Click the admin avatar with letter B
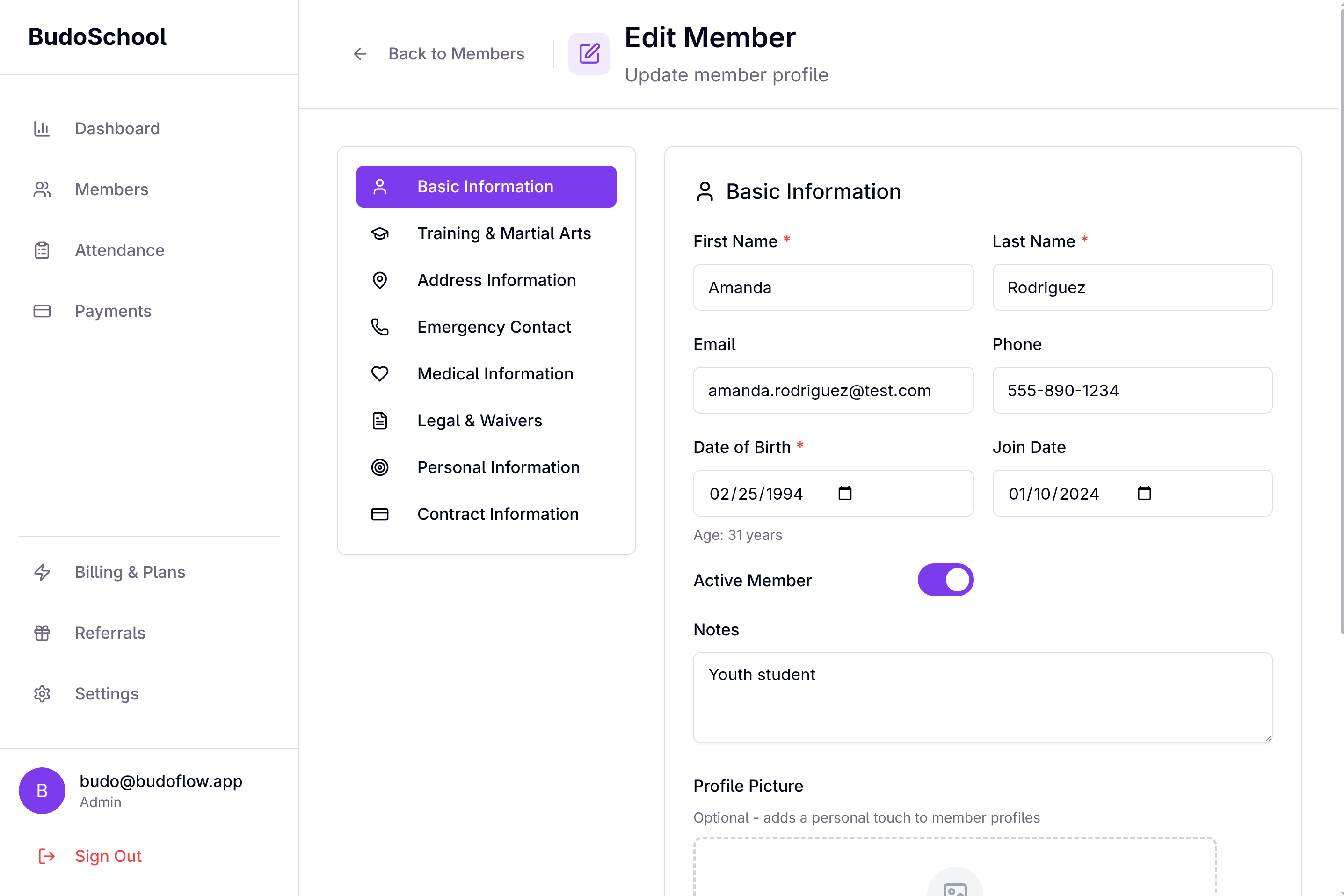 [42, 791]
